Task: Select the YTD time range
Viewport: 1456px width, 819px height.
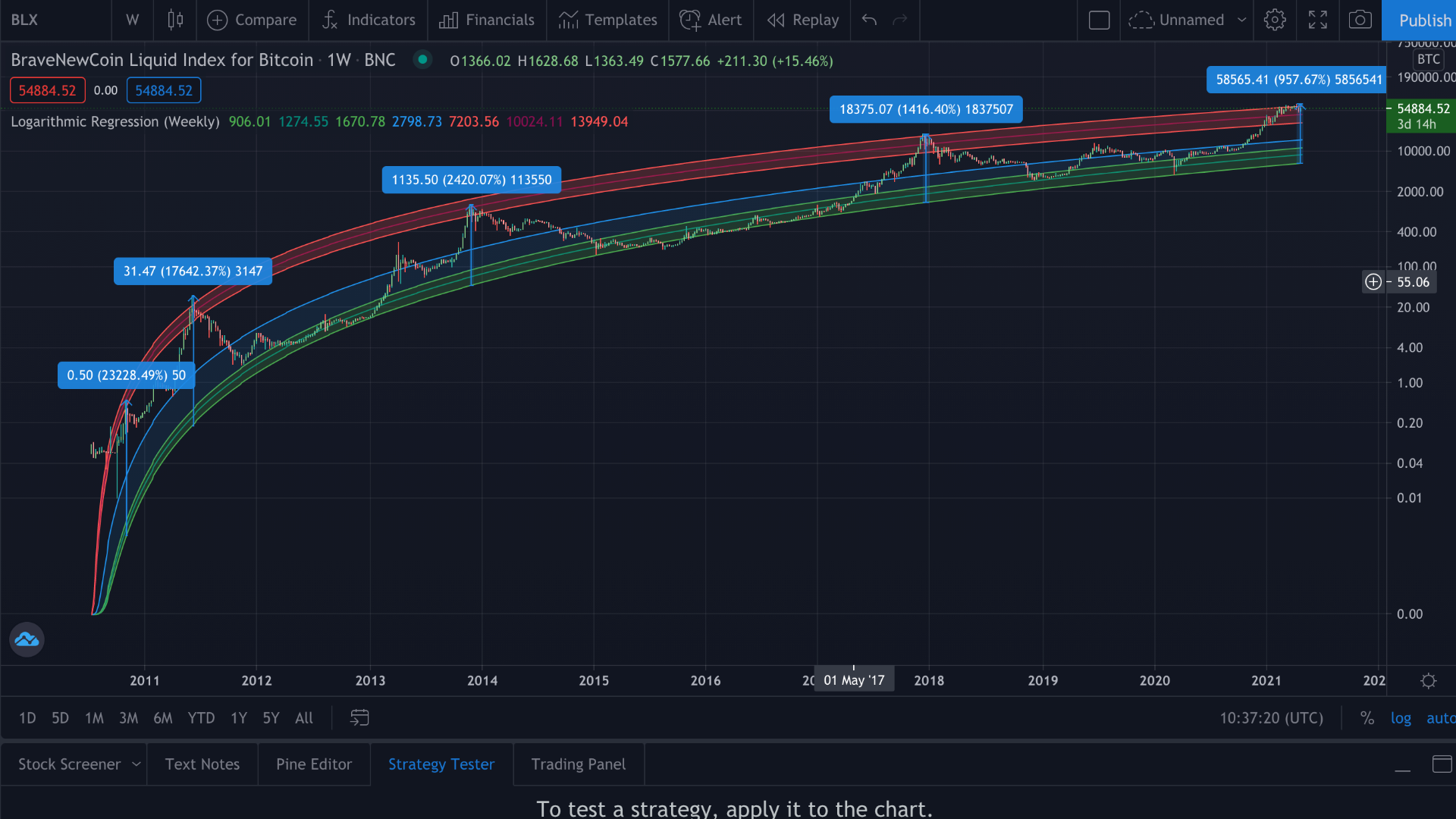Action: point(201,717)
